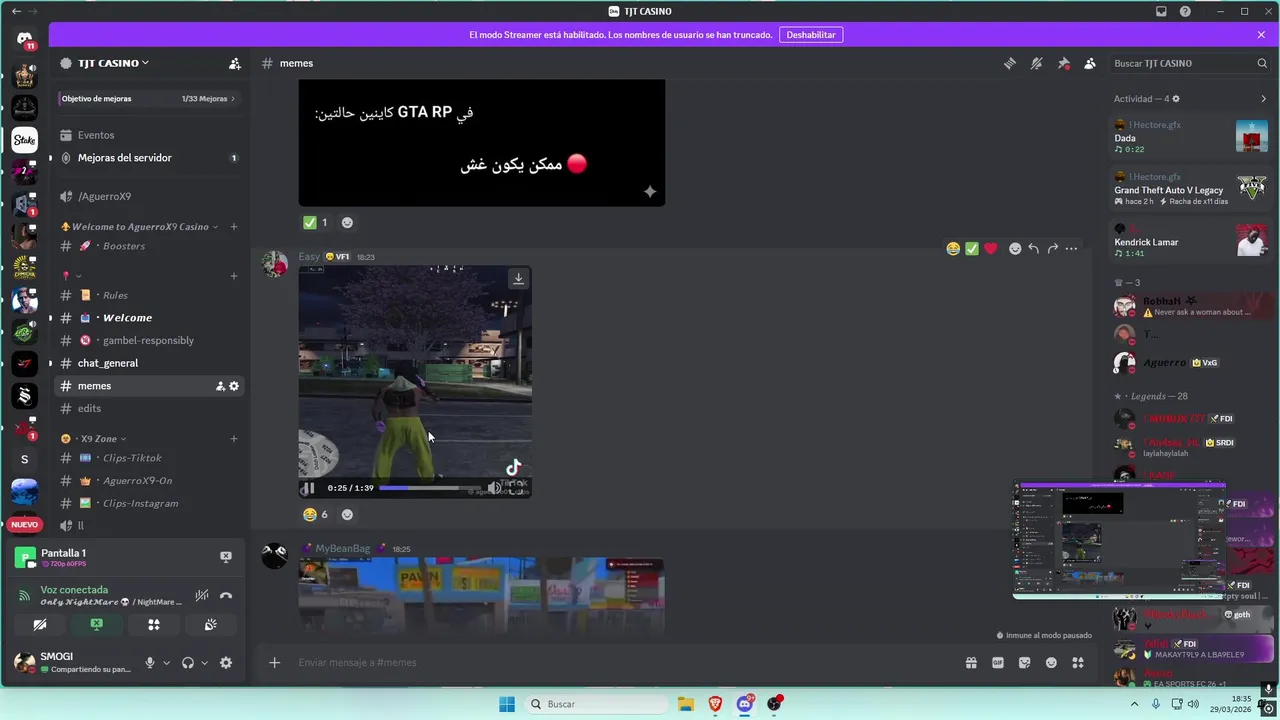The height and width of the screenshot is (720, 1280).
Task: Add channel to Welcome to AguerroX9 Casino category
Action: coord(234,227)
